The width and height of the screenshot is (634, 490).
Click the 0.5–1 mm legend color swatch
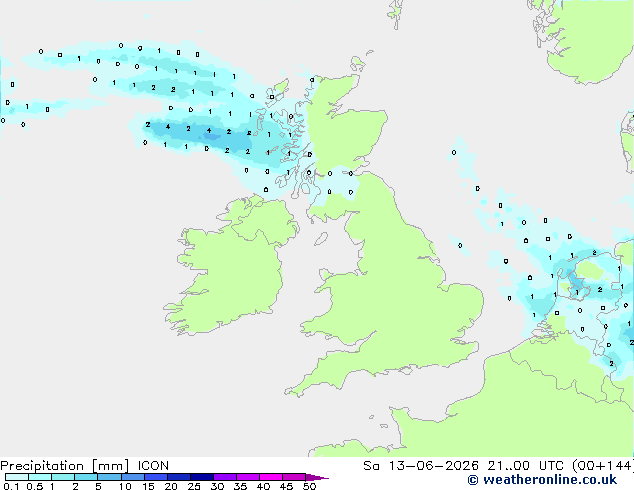click(x=40, y=477)
